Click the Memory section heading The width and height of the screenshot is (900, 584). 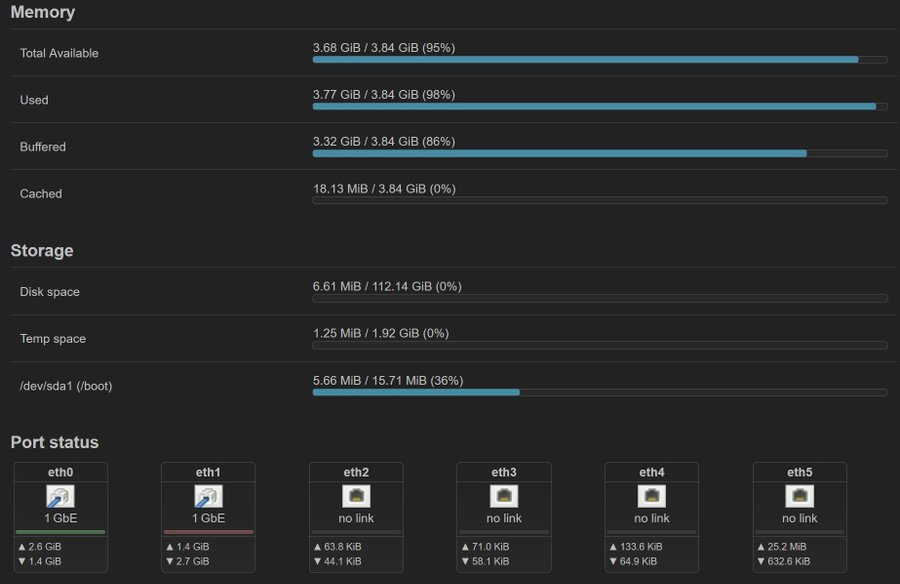42,12
